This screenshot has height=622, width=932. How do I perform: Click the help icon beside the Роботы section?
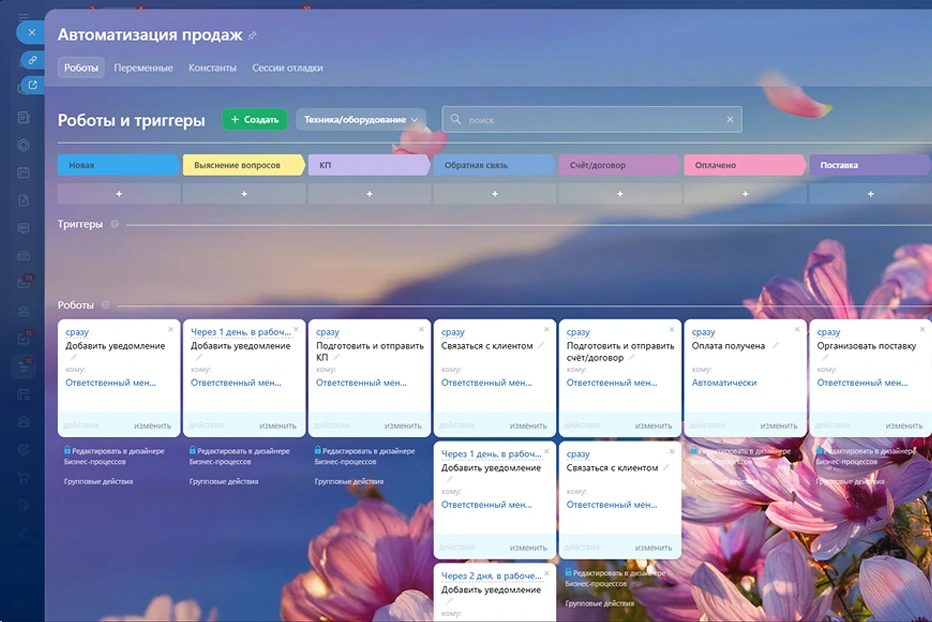105,305
